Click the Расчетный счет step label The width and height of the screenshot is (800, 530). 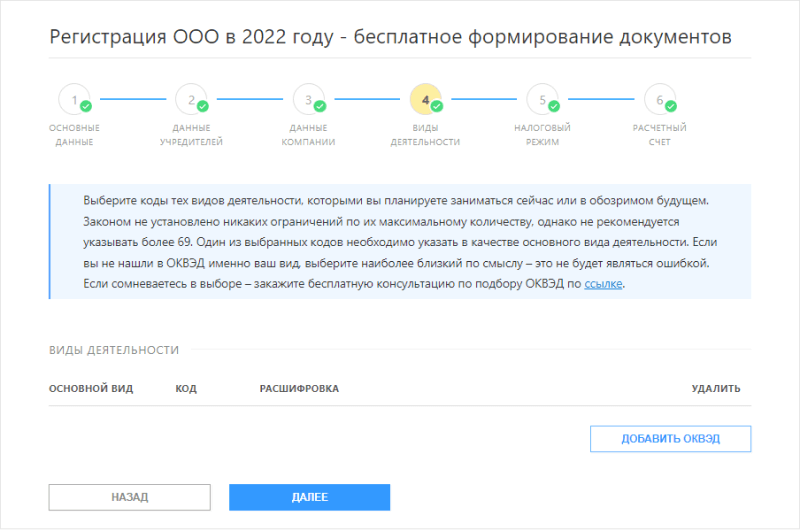(x=660, y=135)
